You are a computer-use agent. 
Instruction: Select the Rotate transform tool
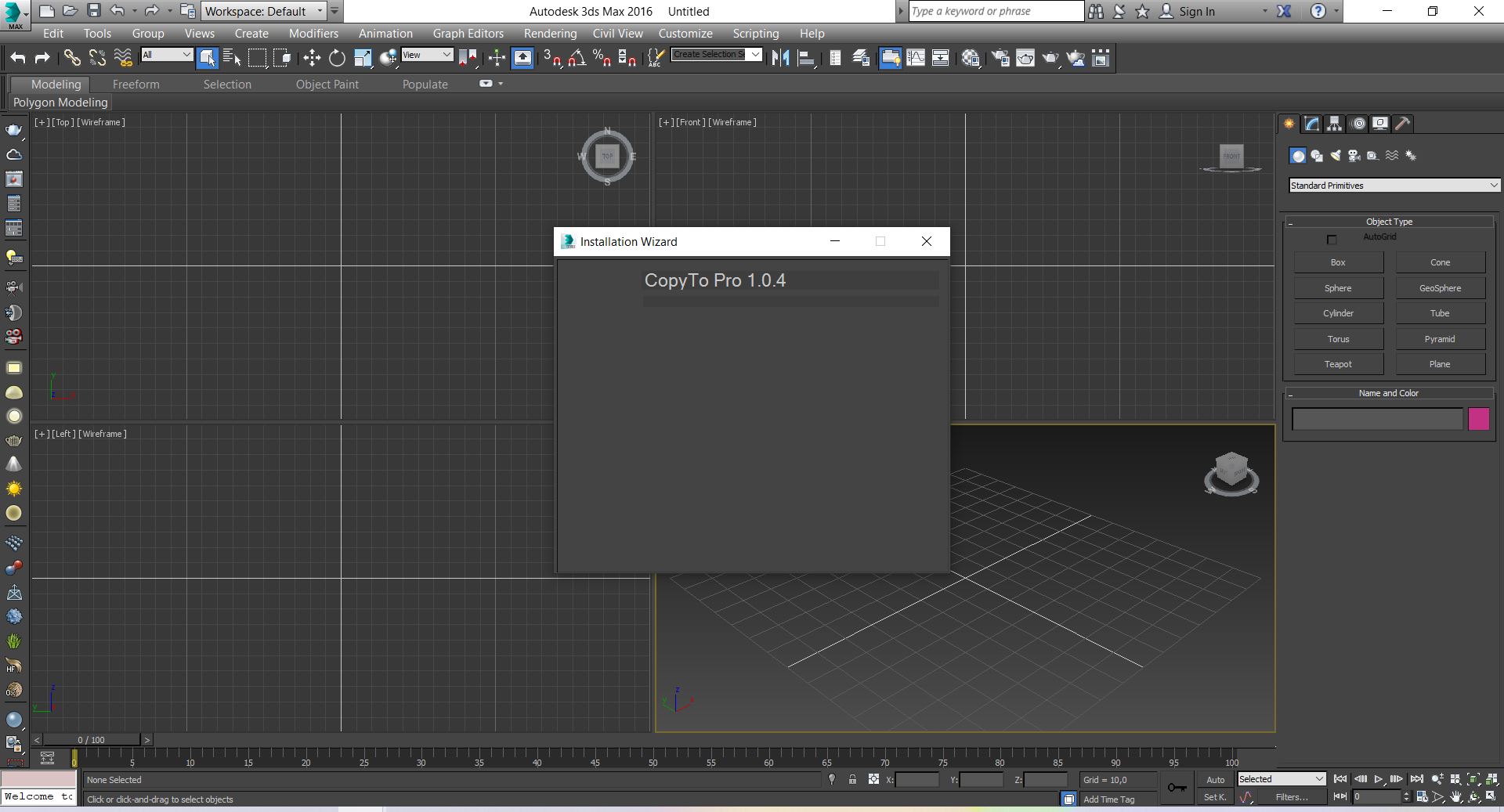click(x=337, y=58)
